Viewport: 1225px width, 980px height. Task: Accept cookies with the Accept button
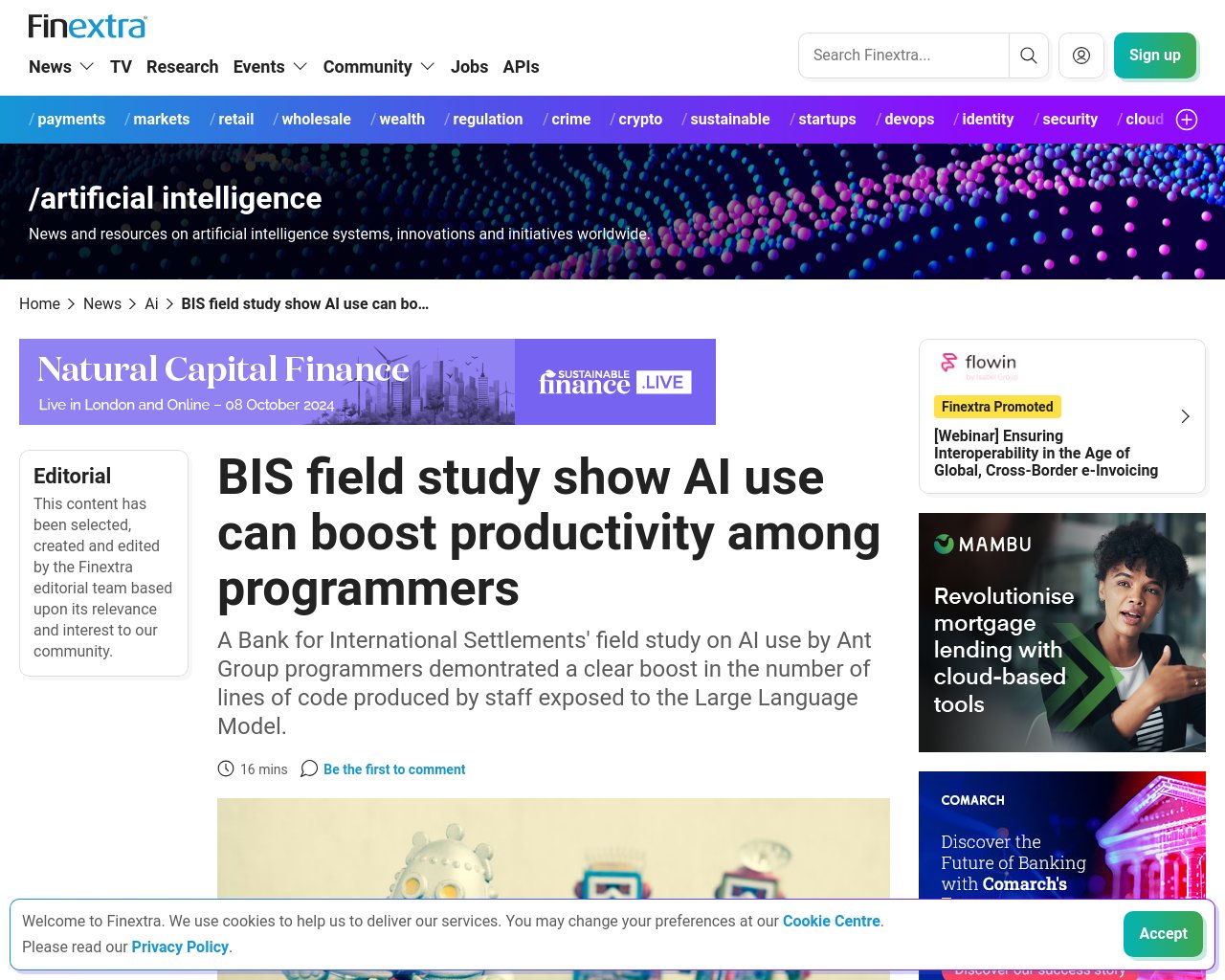click(1163, 934)
